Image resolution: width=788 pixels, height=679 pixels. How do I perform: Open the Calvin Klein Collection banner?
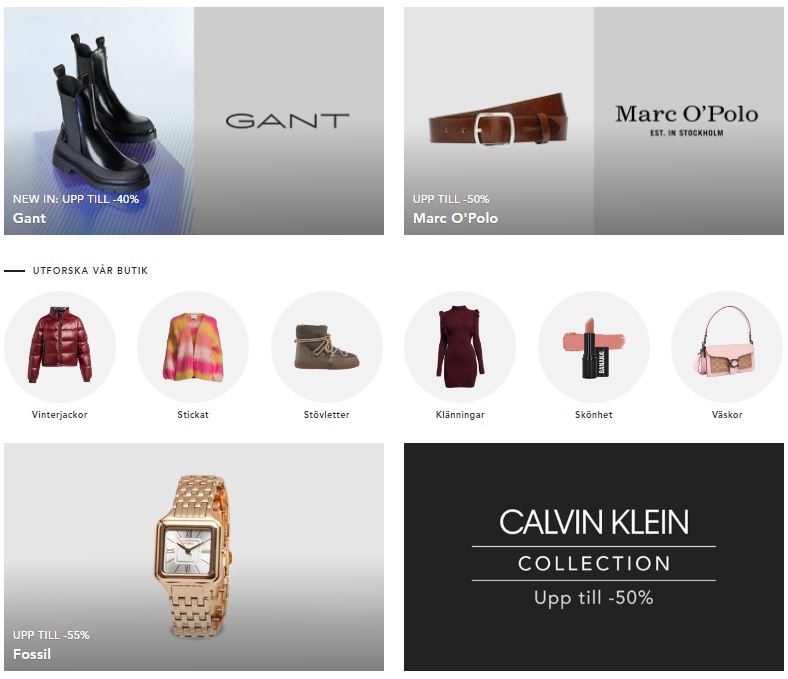pyautogui.click(x=594, y=557)
